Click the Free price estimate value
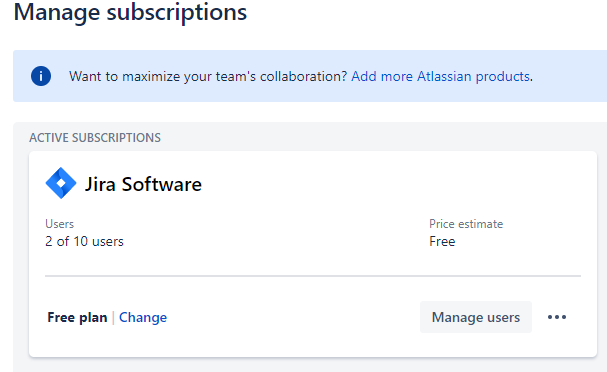The width and height of the screenshot is (607, 372). tap(442, 242)
